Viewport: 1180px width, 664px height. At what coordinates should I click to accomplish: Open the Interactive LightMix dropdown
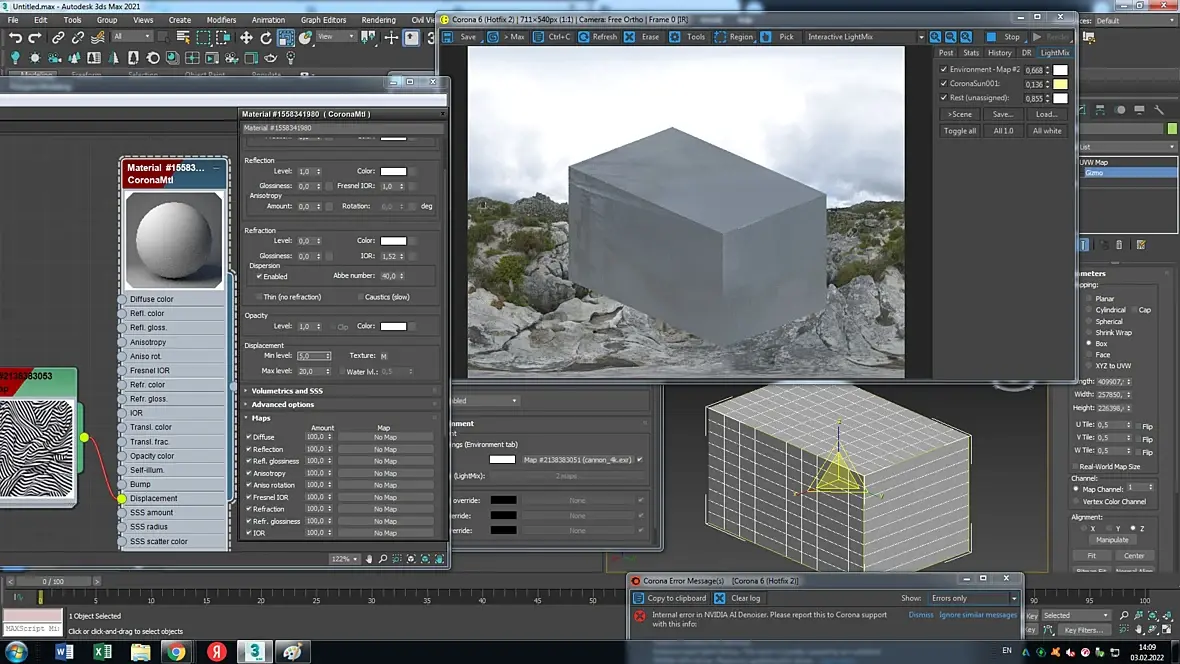(x=921, y=37)
